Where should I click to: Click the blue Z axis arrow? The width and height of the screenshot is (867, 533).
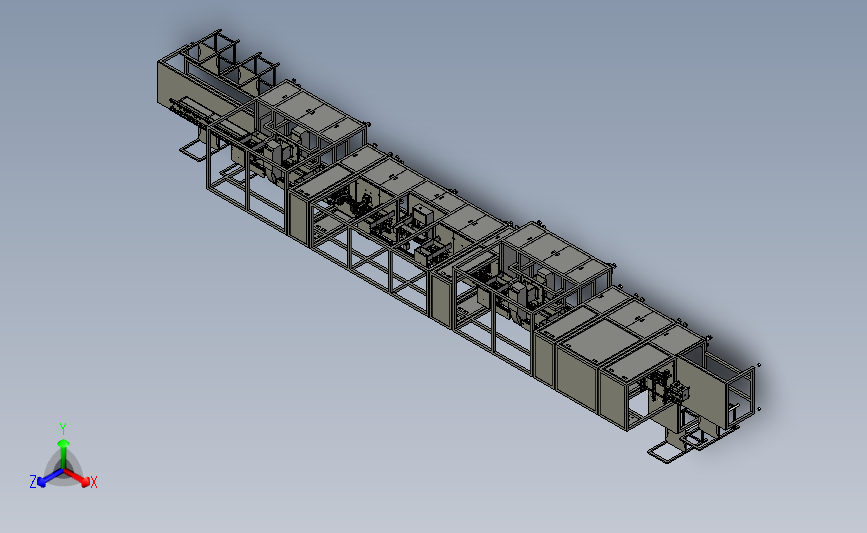(50, 478)
